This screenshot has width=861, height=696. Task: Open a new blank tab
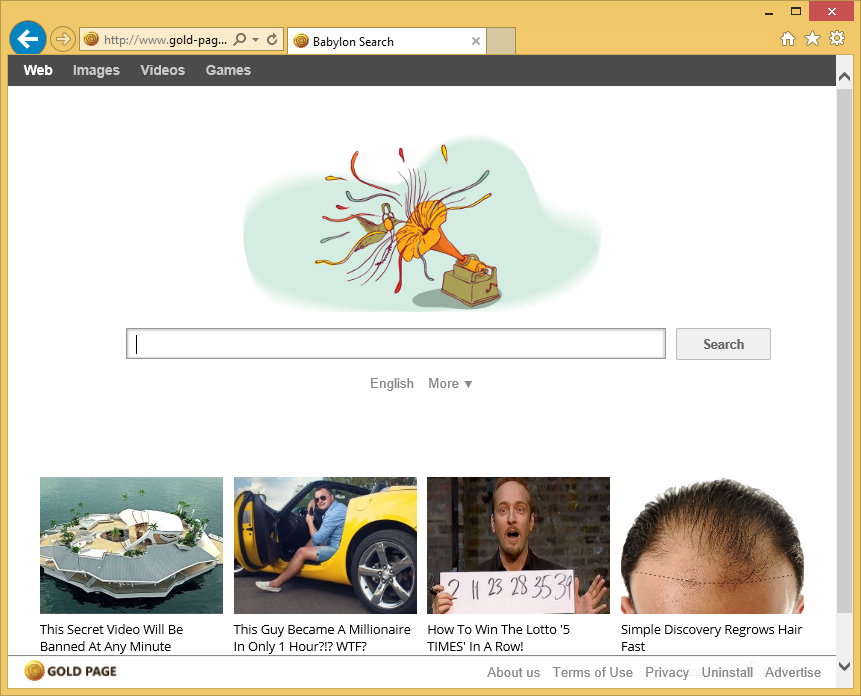pos(501,41)
